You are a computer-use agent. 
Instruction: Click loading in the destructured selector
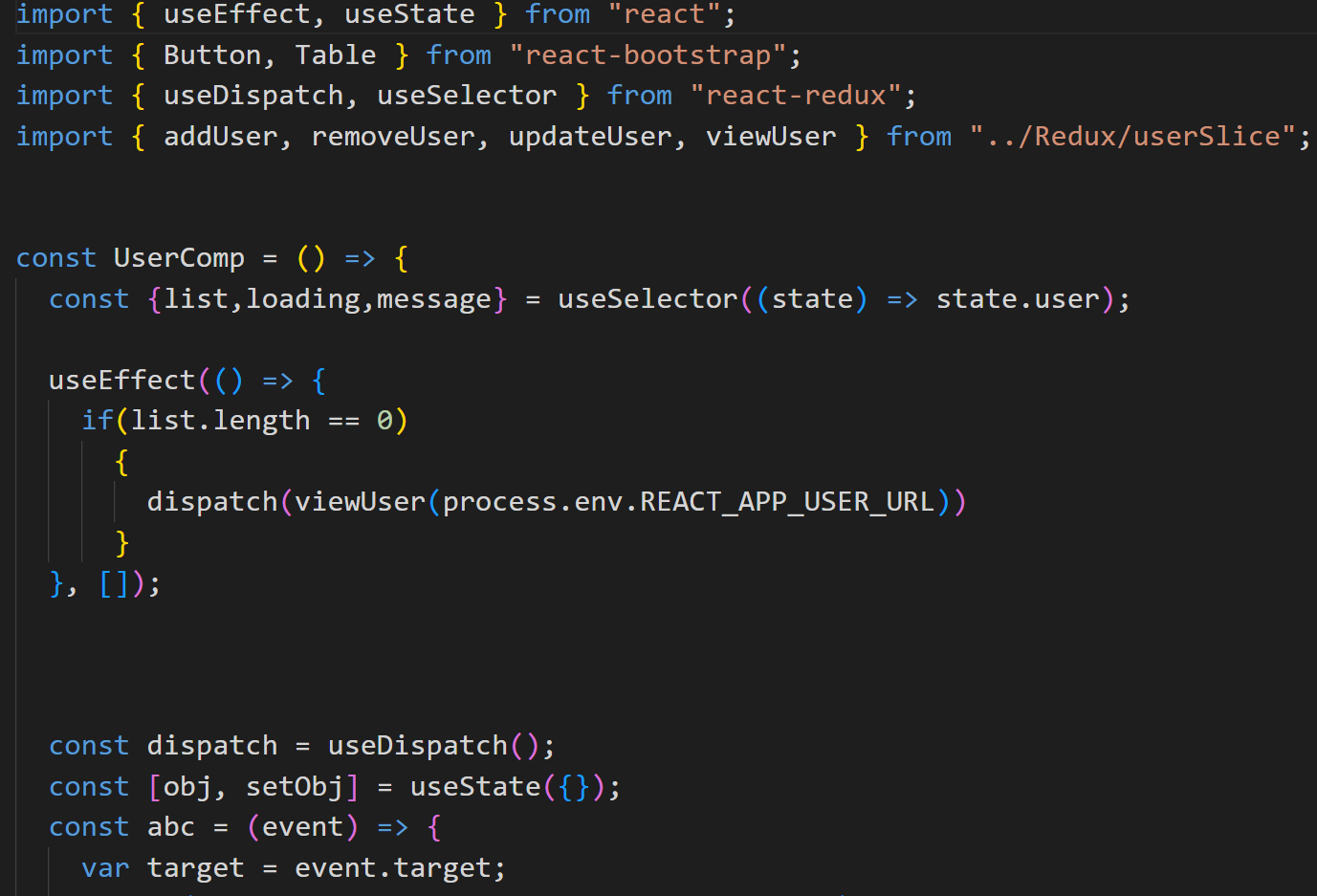[x=302, y=299]
